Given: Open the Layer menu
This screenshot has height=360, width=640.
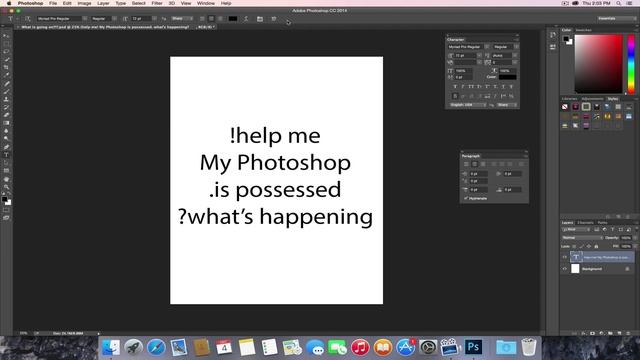Looking at the screenshot, I should pyautogui.click(x=103, y=3).
